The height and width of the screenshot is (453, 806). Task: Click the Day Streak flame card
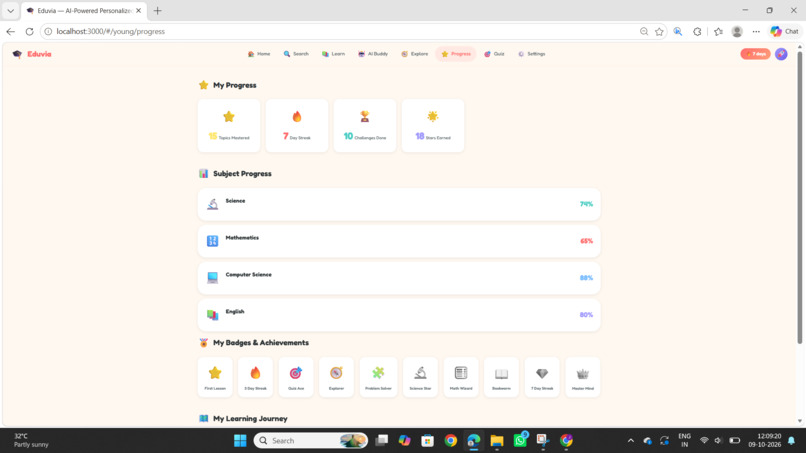point(297,125)
